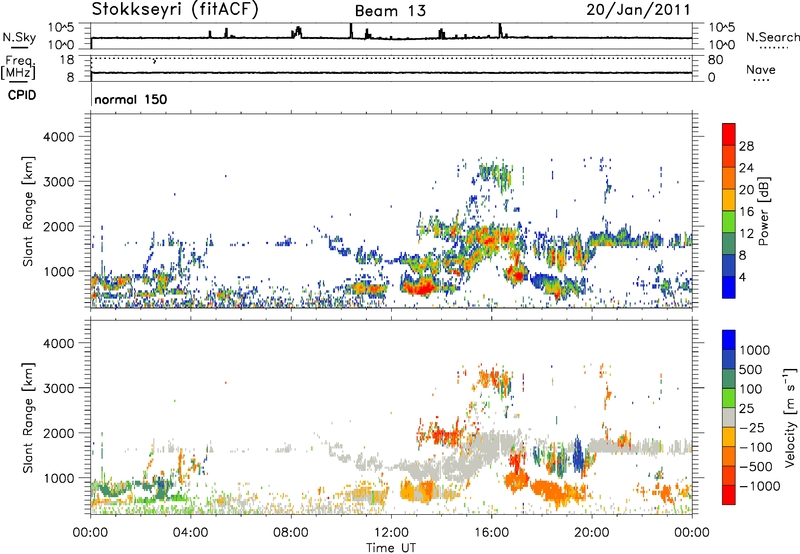This screenshot has height=554, width=800.
Task: Click the '20:00' time tick label
Action: tap(591, 533)
